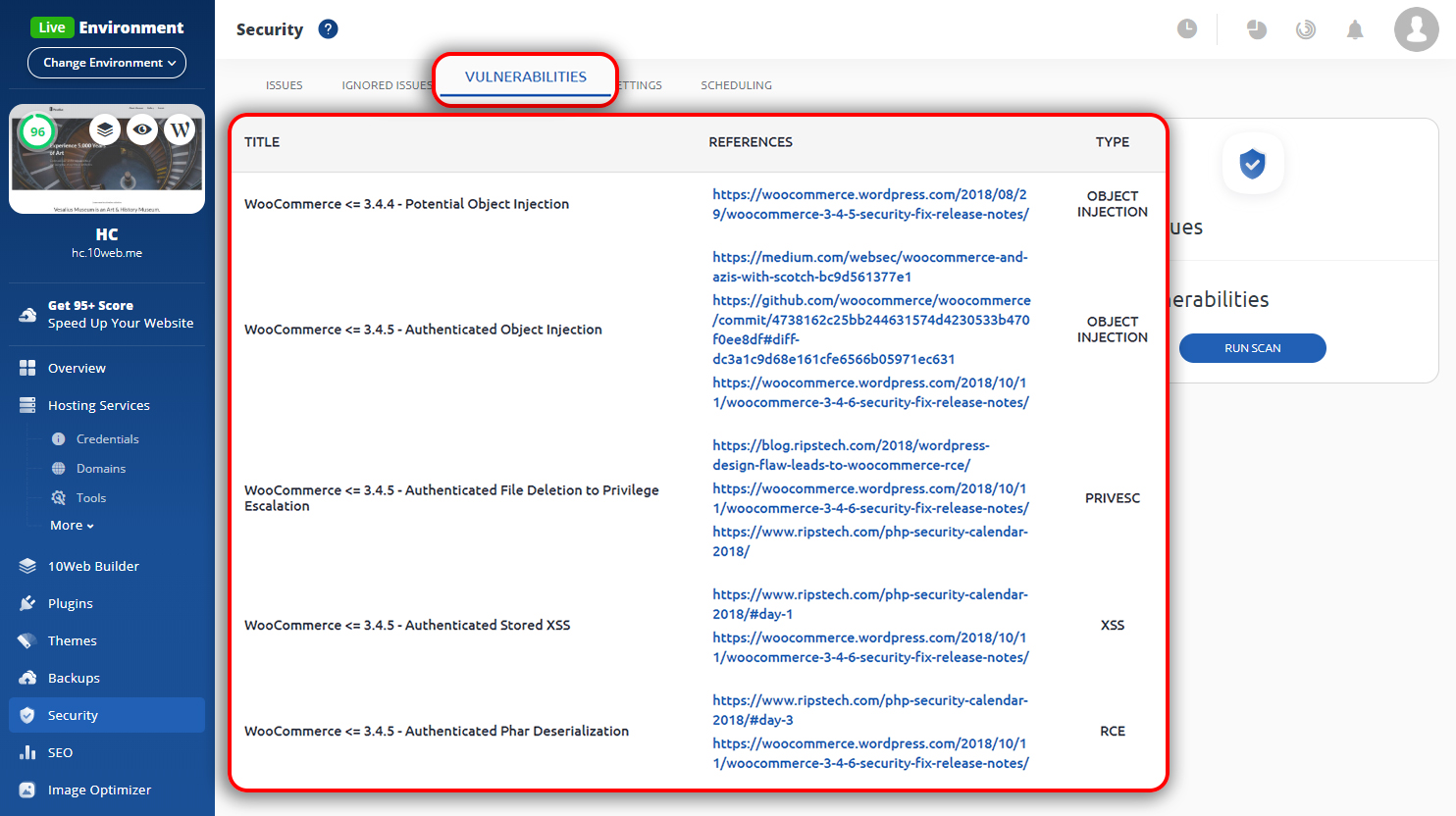Screen dimensions: 1456x816
Task: Open ripstech php-security-calendar-2018 #day-3 link
Action: click(870, 710)
